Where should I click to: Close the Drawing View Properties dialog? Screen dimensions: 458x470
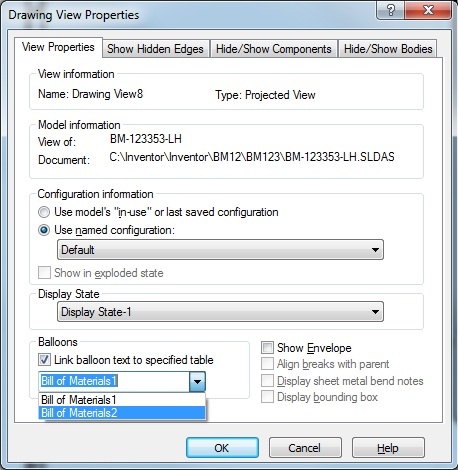(428, 10)
